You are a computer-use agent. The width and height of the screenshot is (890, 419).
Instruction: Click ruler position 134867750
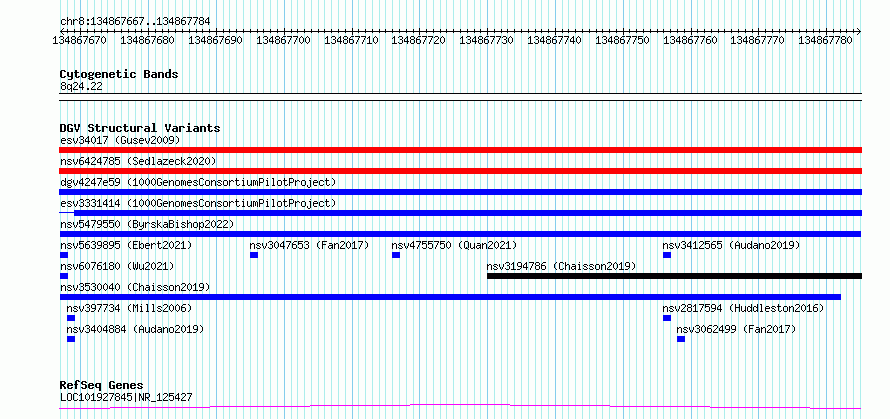(x=622, y=40)
